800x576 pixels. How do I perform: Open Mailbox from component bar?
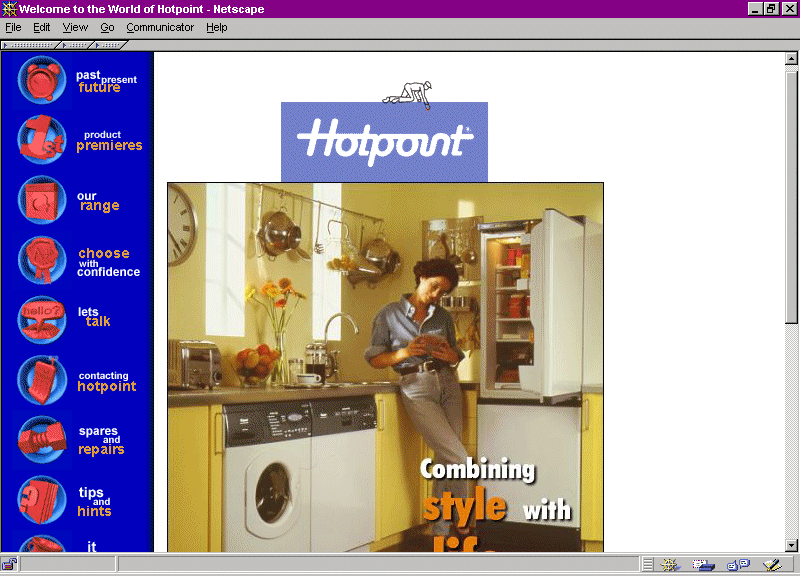tap(704, 564)
